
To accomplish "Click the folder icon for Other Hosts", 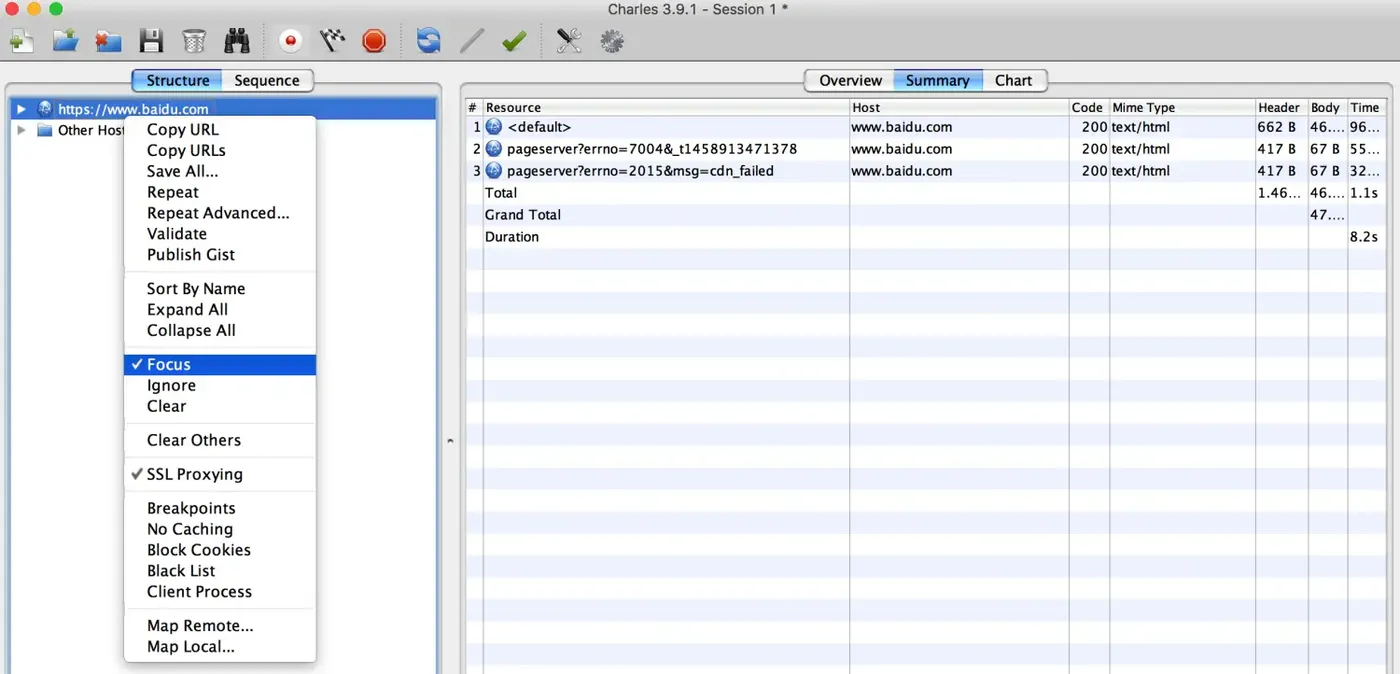I will click(x=45, y=130).
